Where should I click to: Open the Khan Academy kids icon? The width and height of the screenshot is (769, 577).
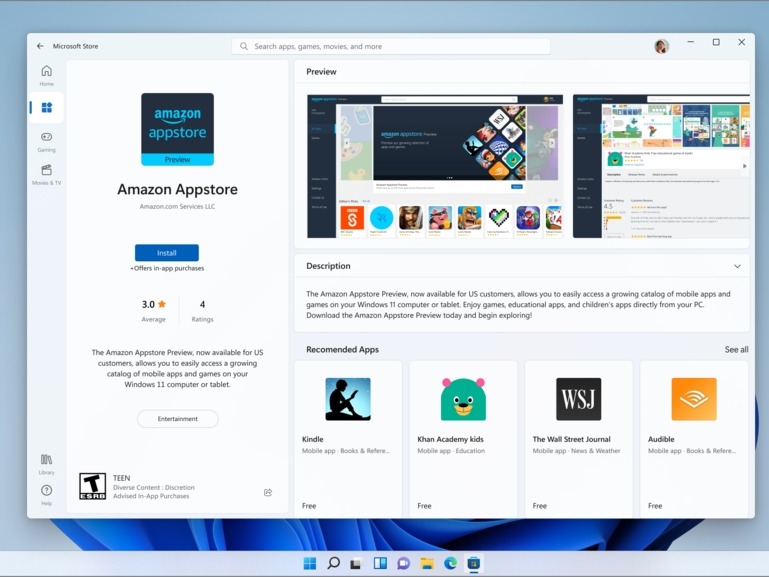(x=463, y=399)
